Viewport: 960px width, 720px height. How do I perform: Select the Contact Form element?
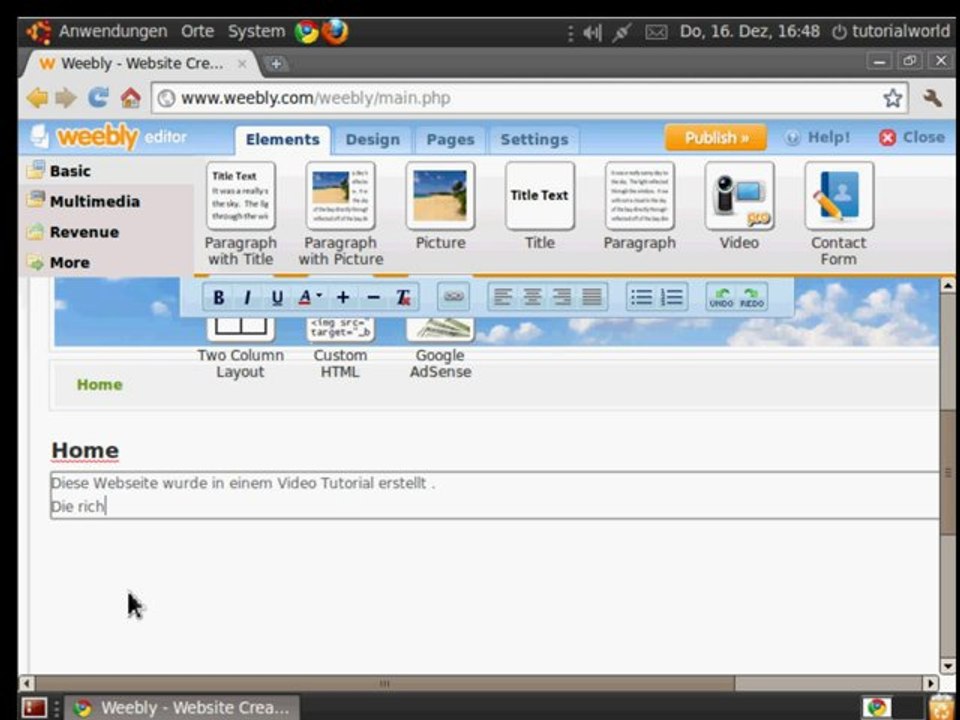[839, 214]
